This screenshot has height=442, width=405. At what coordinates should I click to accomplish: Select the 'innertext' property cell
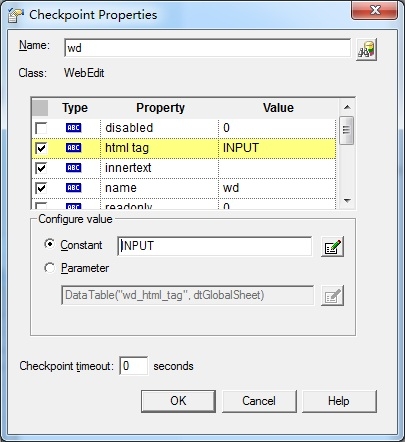tap(159, 168)
